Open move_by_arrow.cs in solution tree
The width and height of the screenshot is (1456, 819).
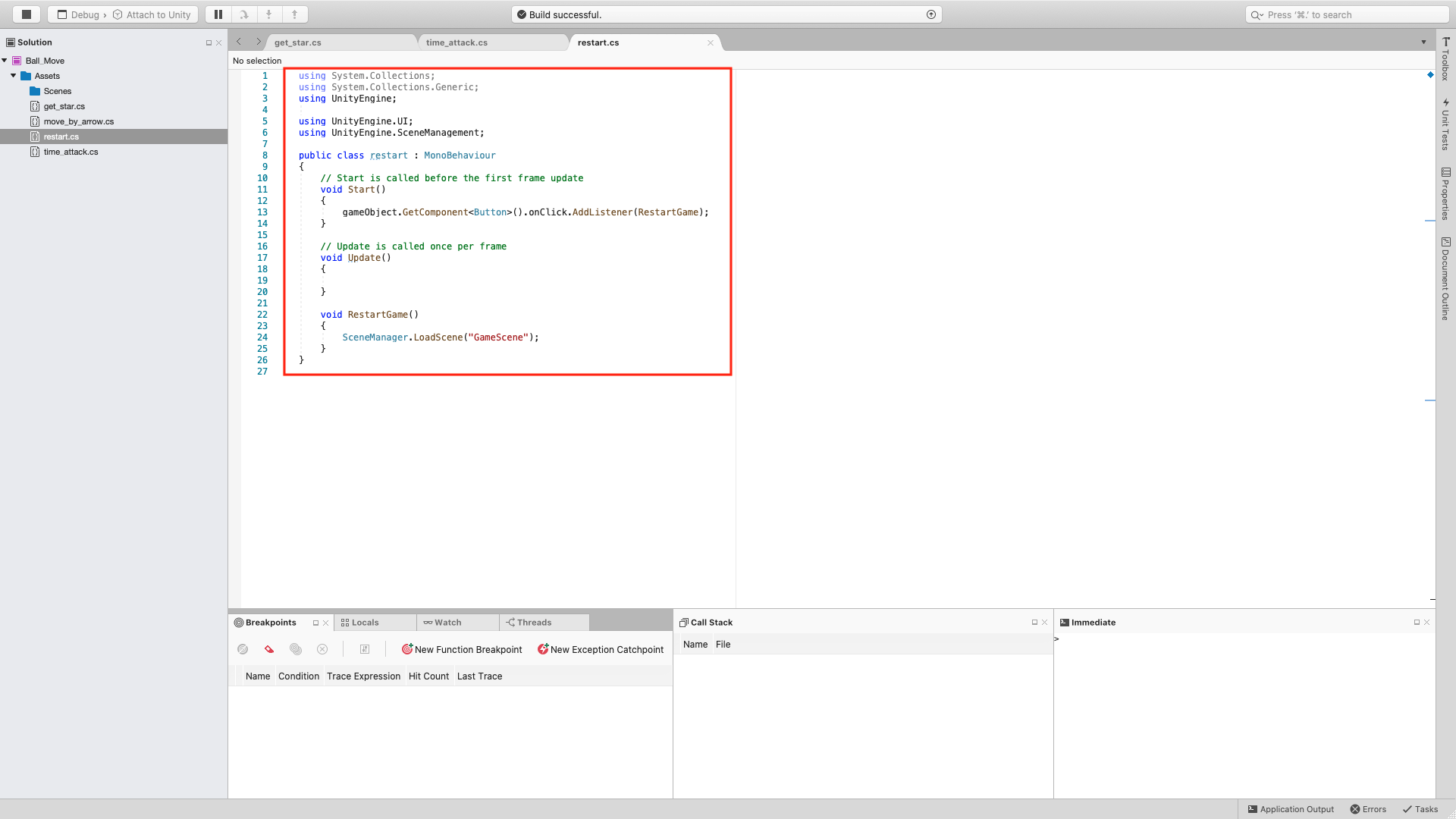tap(78, 121)
